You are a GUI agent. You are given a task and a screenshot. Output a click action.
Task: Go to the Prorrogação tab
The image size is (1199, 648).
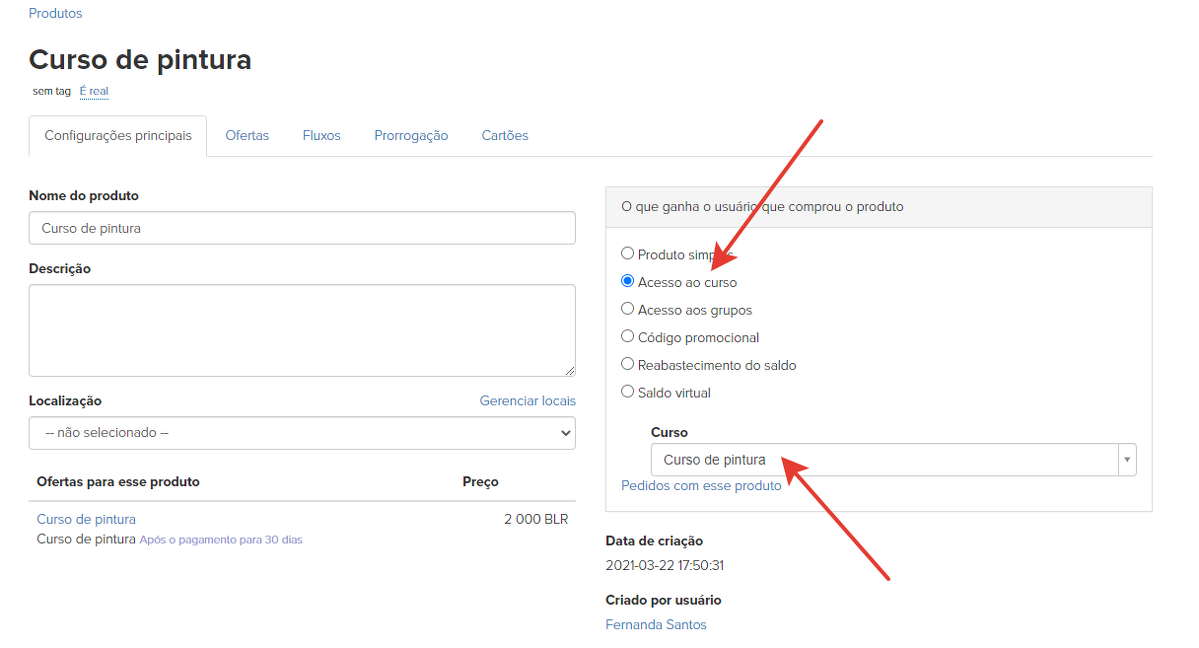(x=411, y=136)
